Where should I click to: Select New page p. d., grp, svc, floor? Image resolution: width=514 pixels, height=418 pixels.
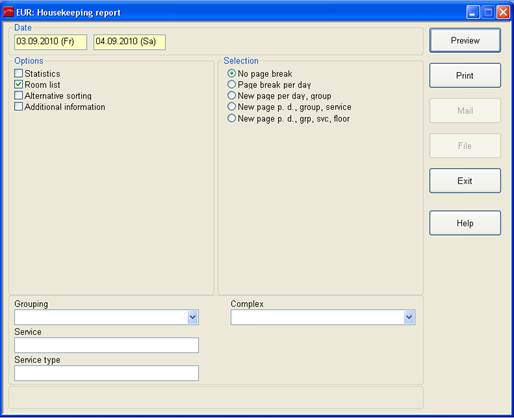click(231, 118)
